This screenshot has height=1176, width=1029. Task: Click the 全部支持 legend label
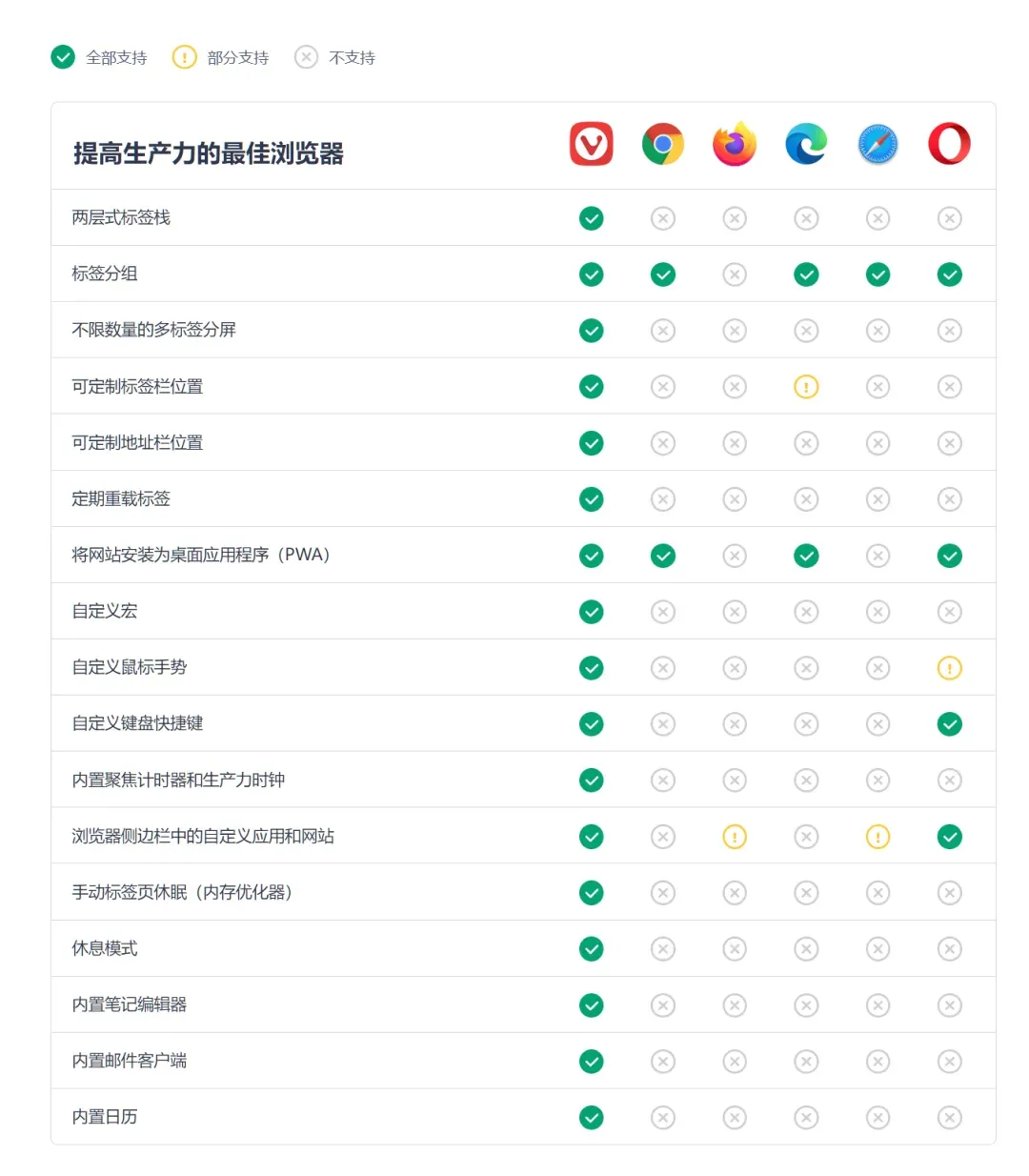coord(116,58)
